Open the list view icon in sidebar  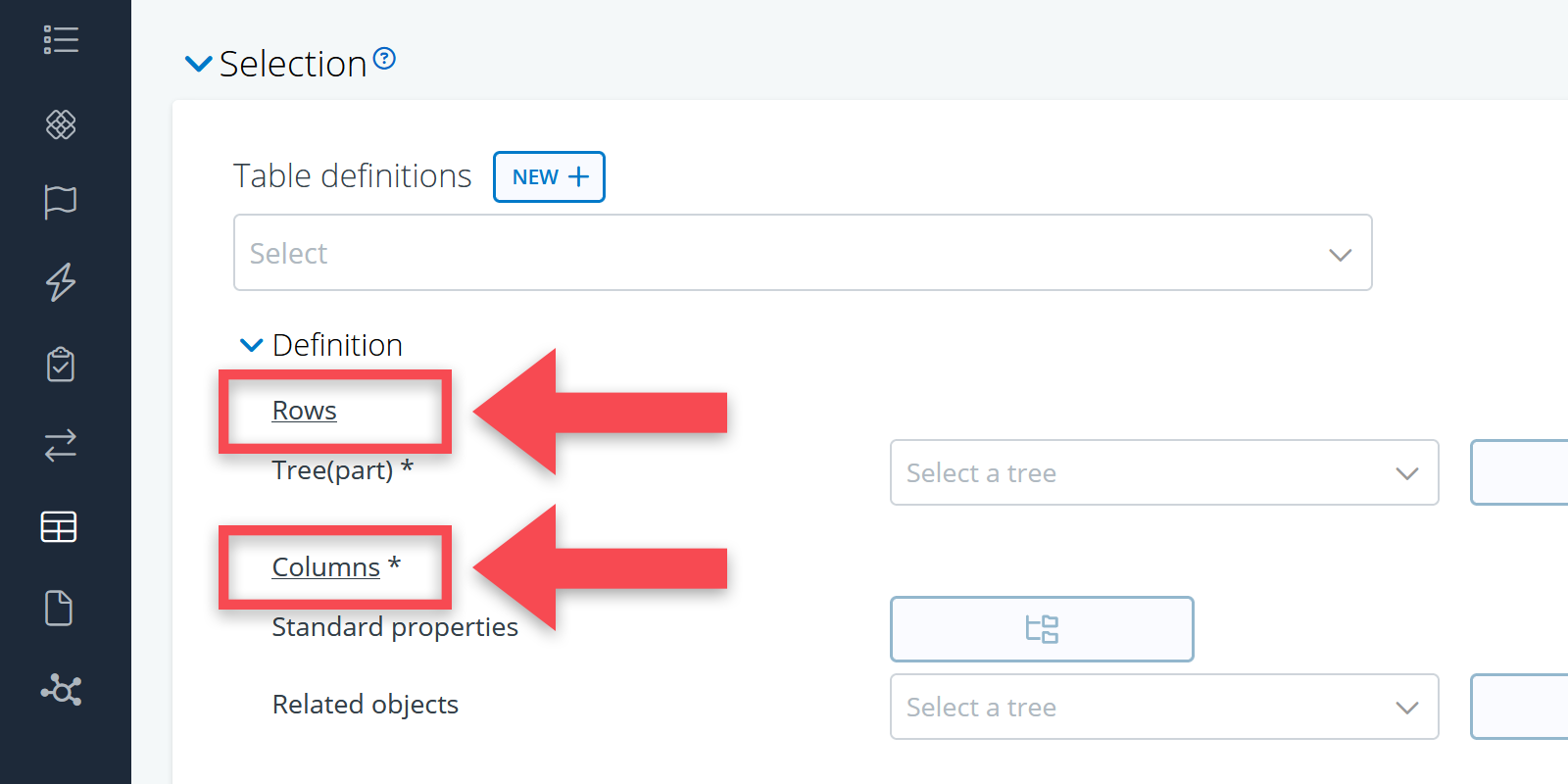[61, 40]
